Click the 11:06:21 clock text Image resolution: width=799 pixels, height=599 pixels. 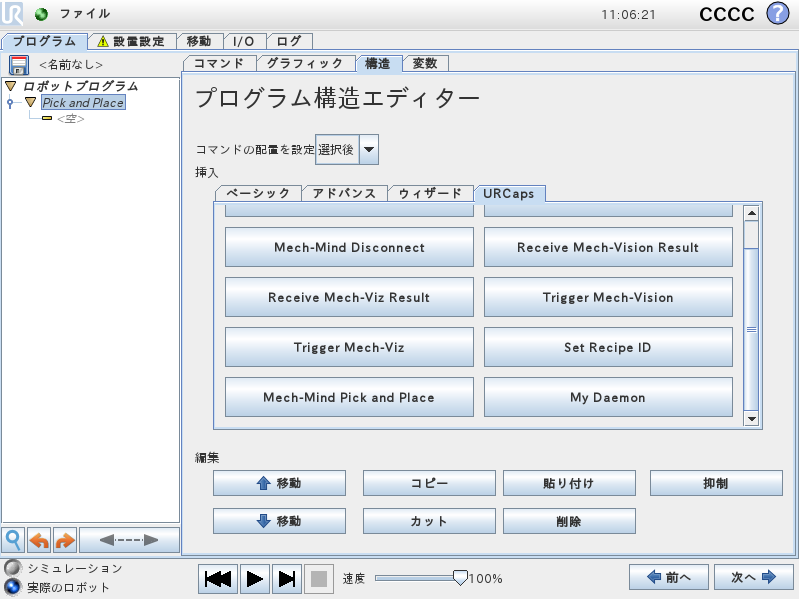pyautogui.click(x=628, y=15)
